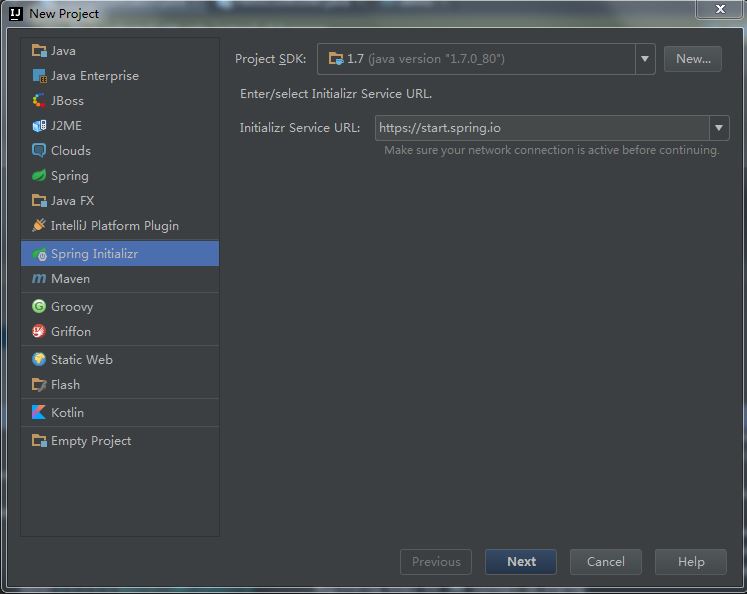Click the IntelliJ Platform Plugin plug icon
The width and height of the screenshot is (747, 594).
tap(39, 225)
